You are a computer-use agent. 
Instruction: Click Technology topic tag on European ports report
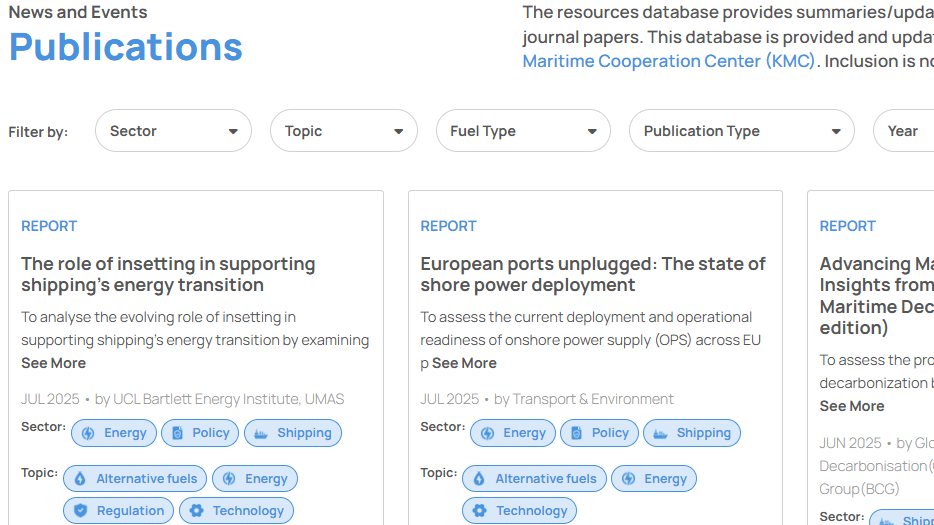(520, 511)
